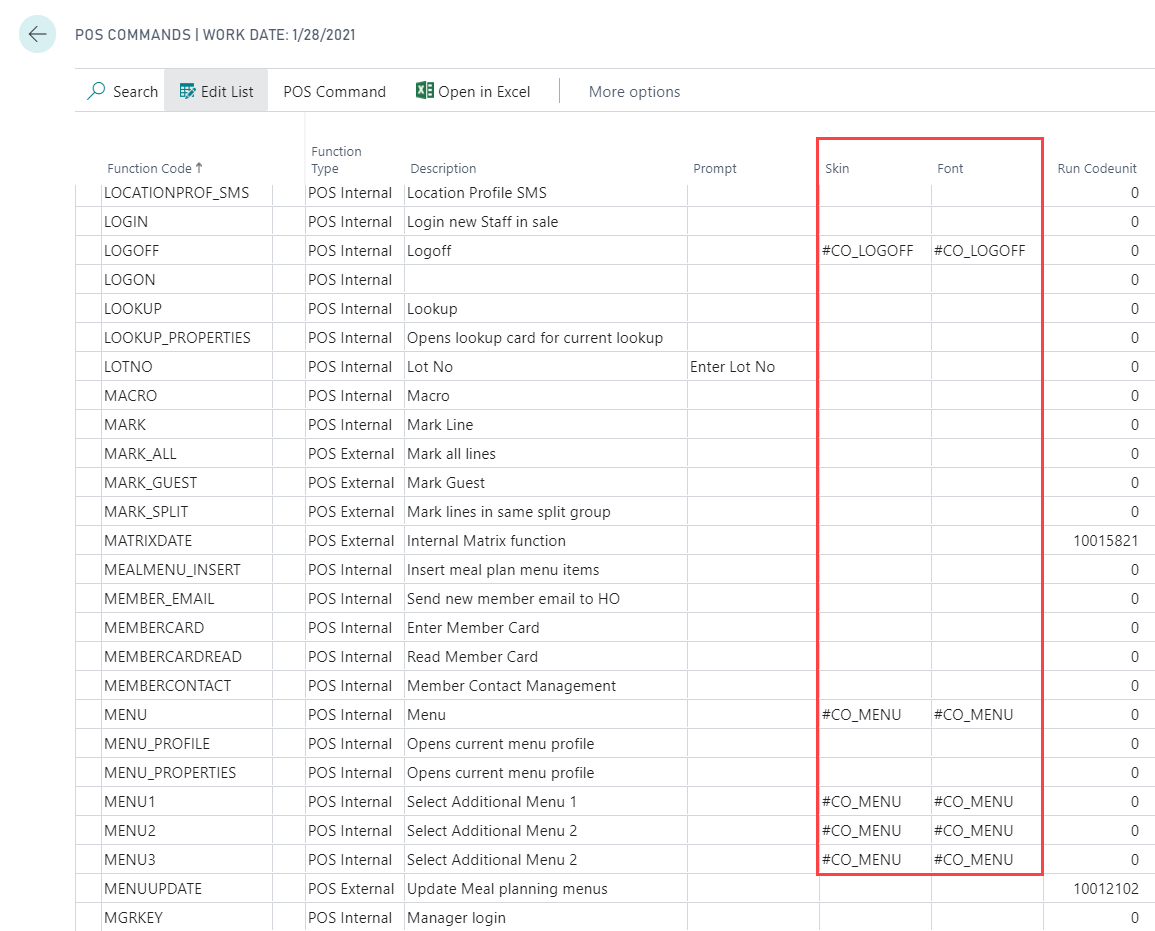1155x931 pixels.
Task: Click #CO_LOGOFF value in Skin column
Action: pyautogui.click(x=867, y=251)
